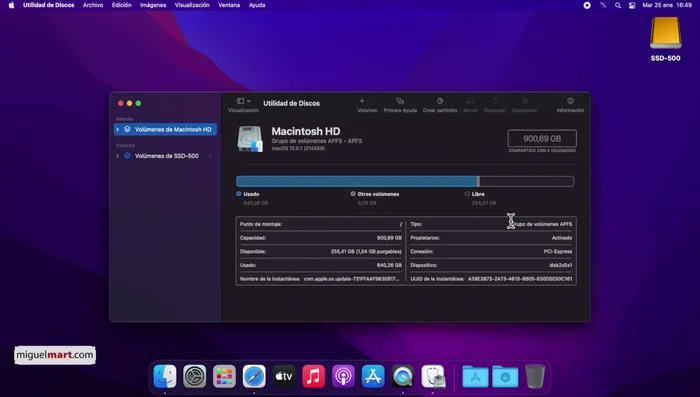Click the Macintosh HD title text
The width and height of the screenshot is (700, 397).
[306, 131]
